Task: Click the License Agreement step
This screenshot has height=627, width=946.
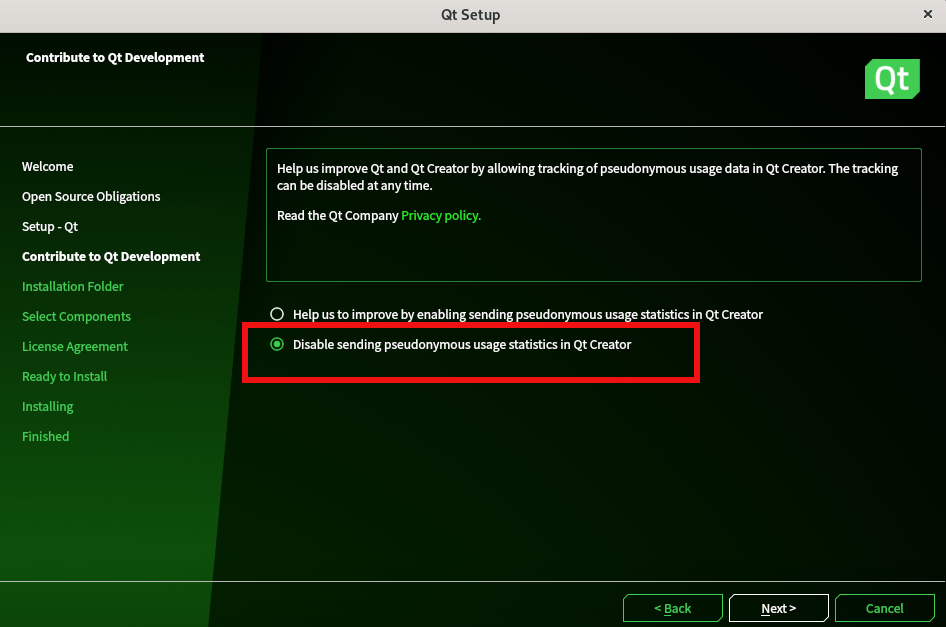Action: (x=75, y=346)
